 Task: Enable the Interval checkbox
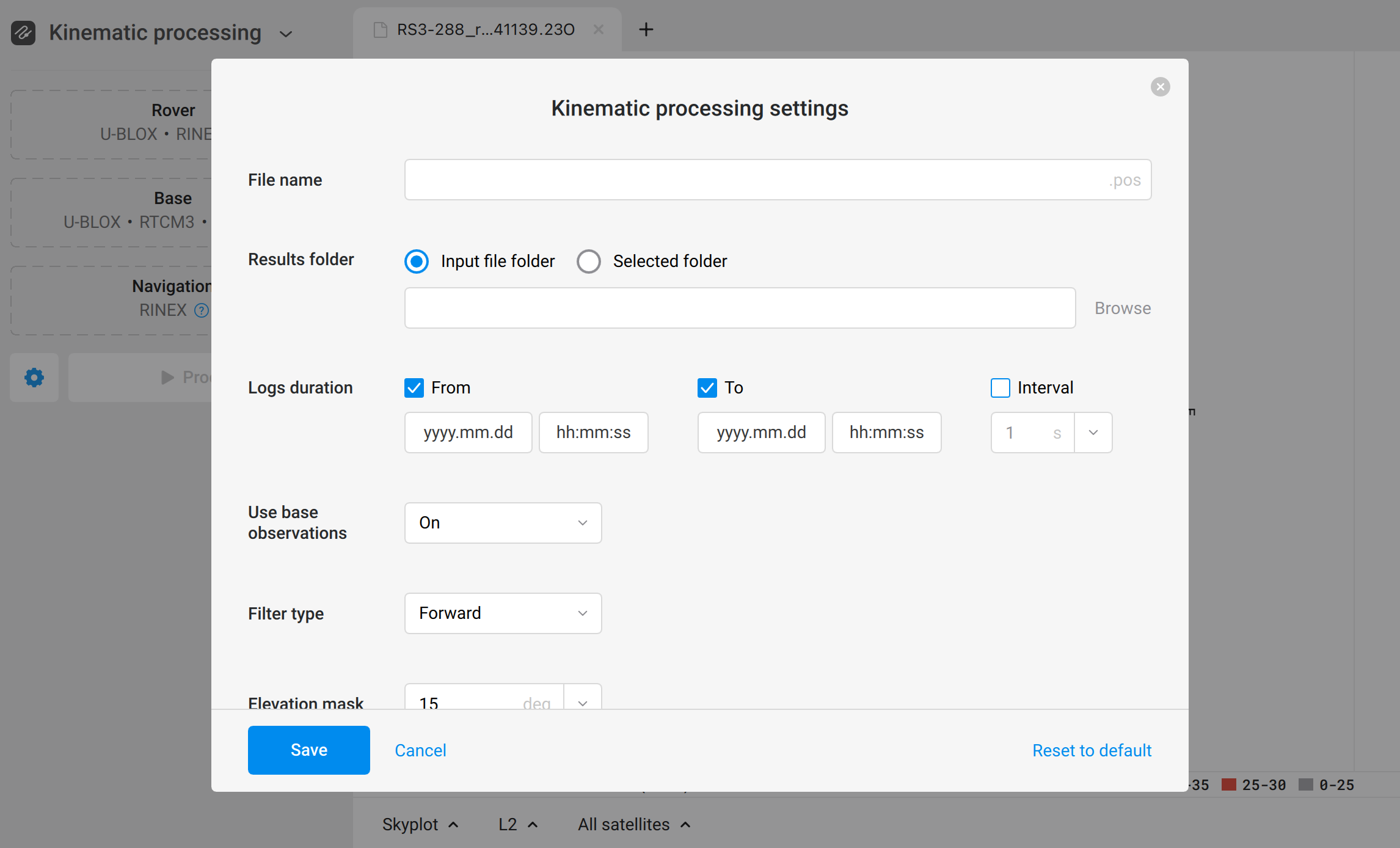click(x=1000, y=388)
